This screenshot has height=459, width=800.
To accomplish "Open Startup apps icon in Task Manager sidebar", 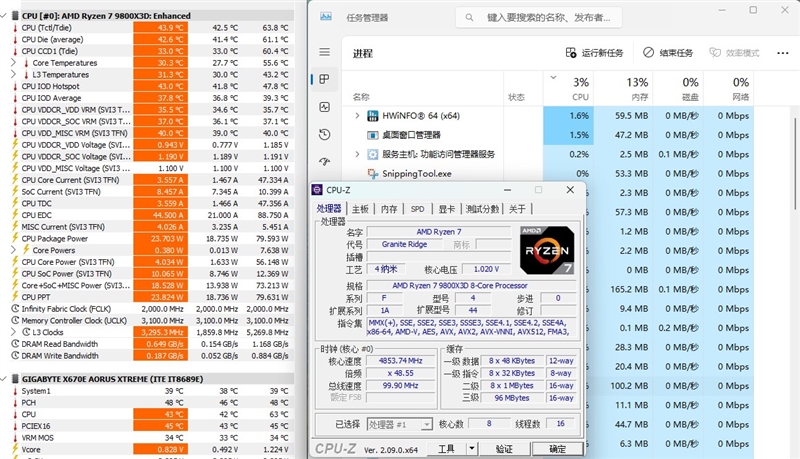I will [x=324, y=162].
